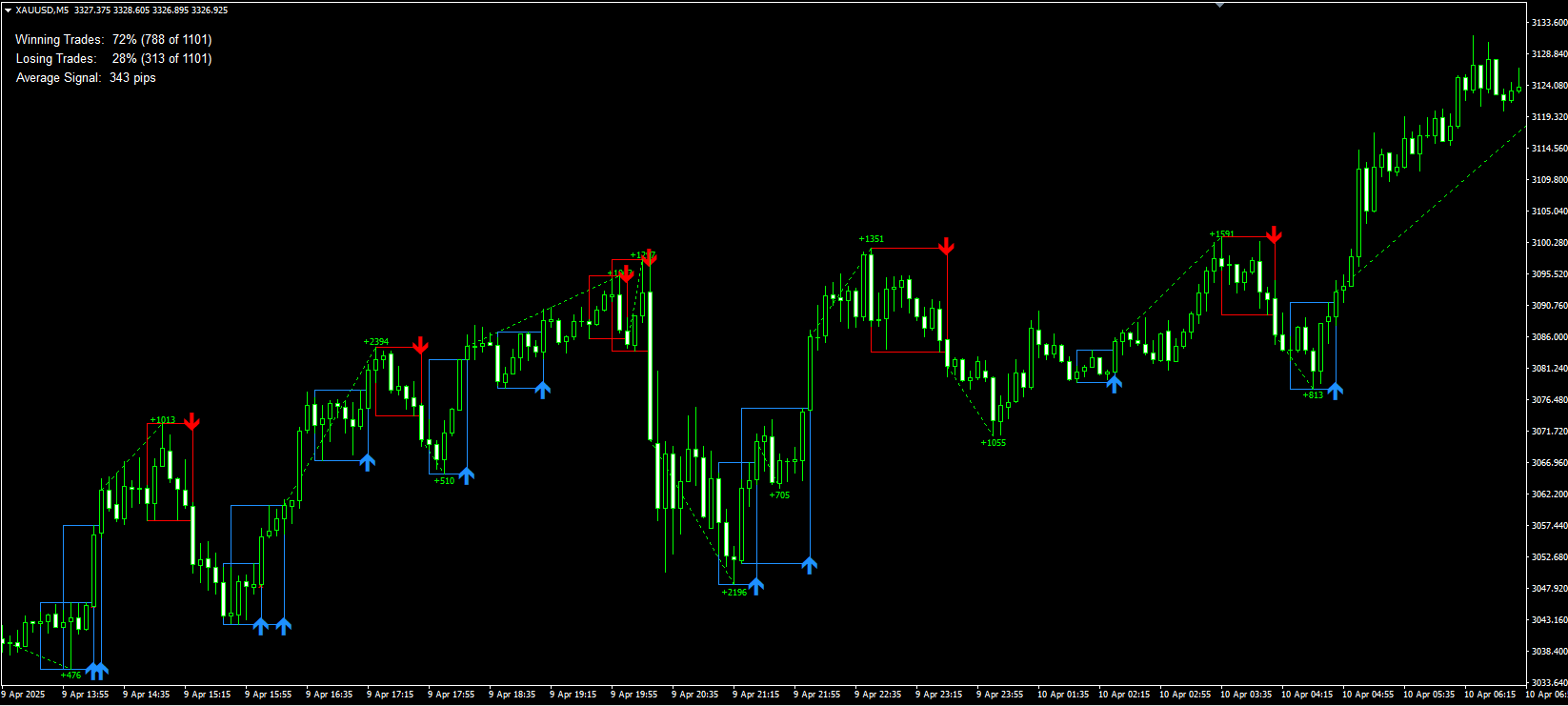Screen dimensions: 1568x706
Task: Open the triangle menu beside XAUUSD,M5 title
Action: coord(8,10)
